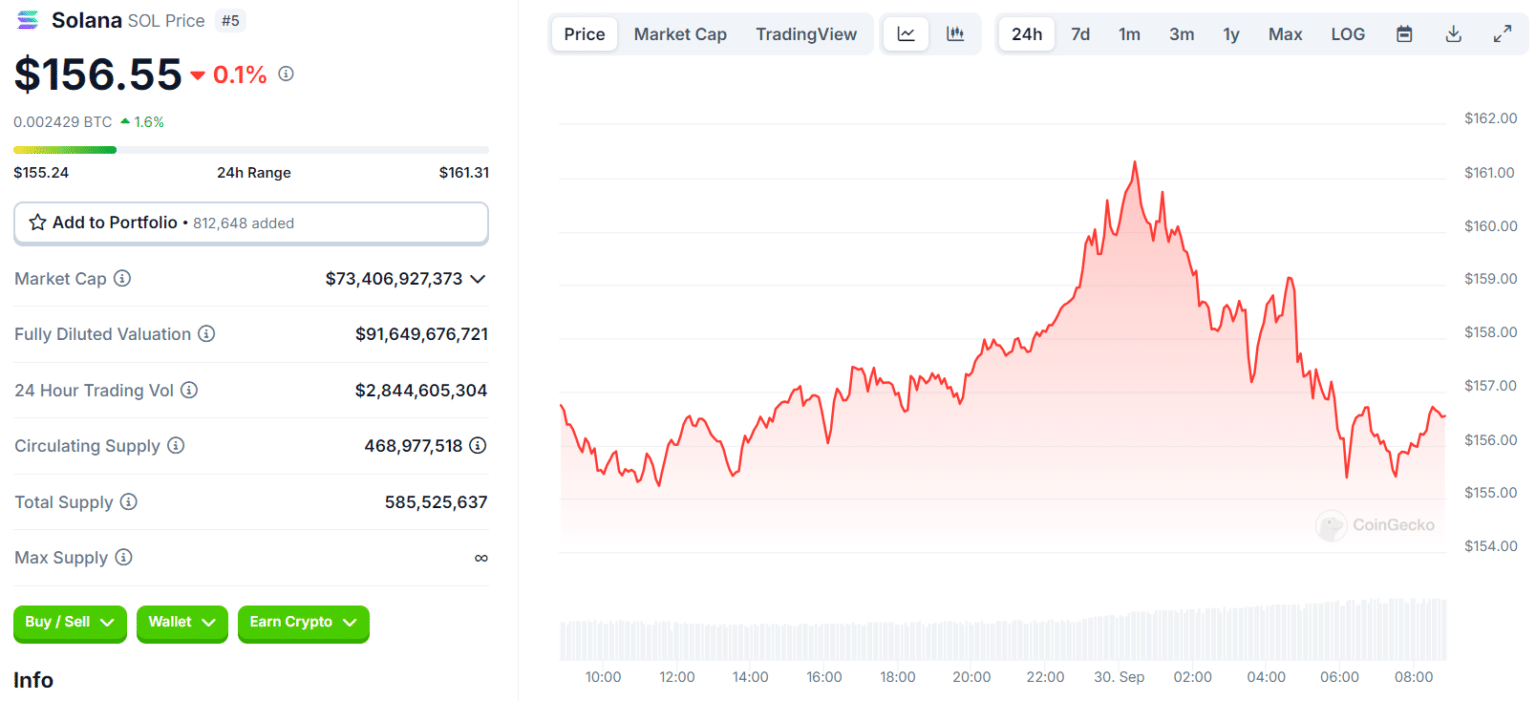Select the 1m time range
Screen dimensions: 1536x701
(1130, 34)
